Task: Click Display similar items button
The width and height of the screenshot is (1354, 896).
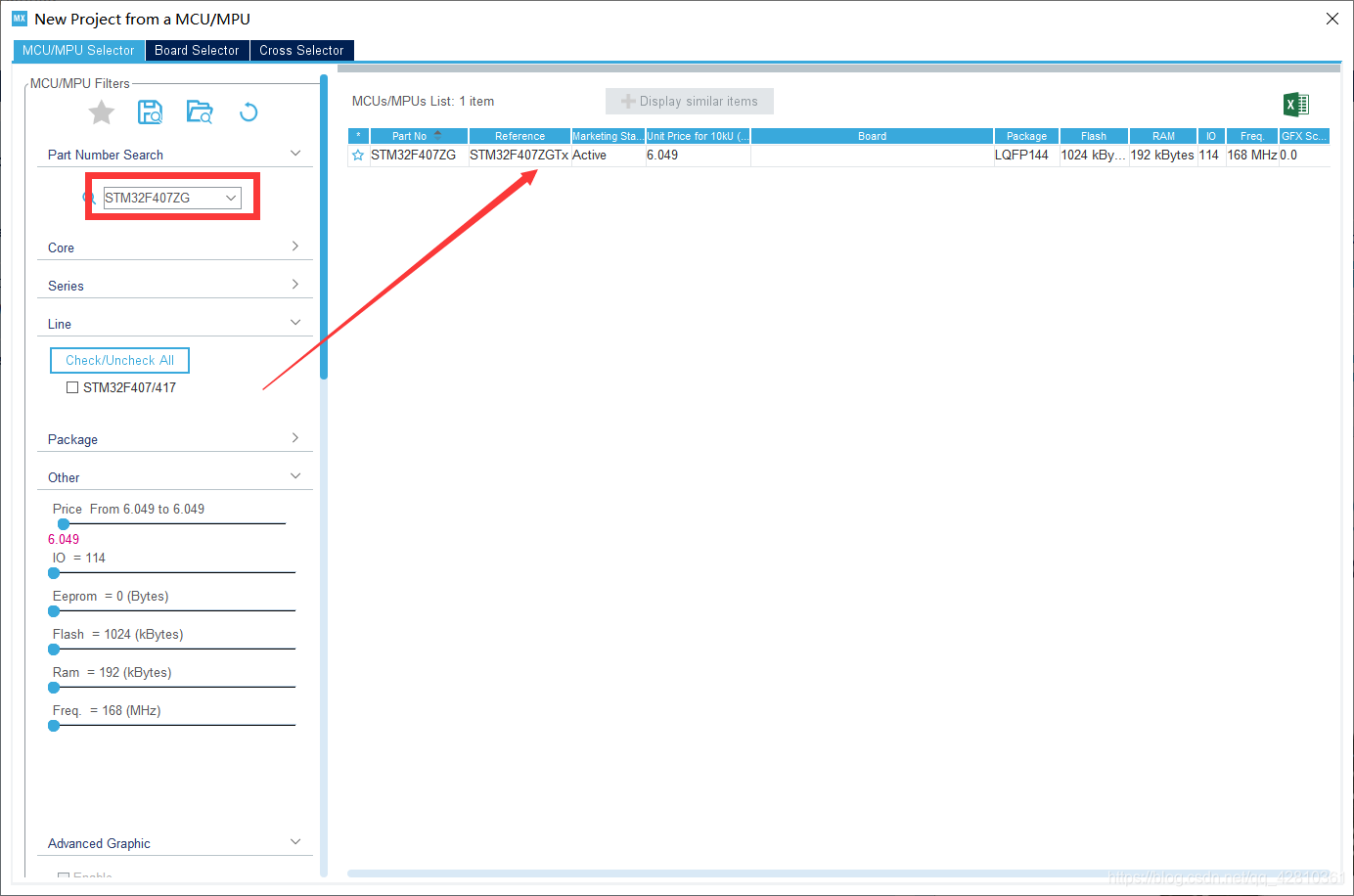Action: tap(690, 102)
